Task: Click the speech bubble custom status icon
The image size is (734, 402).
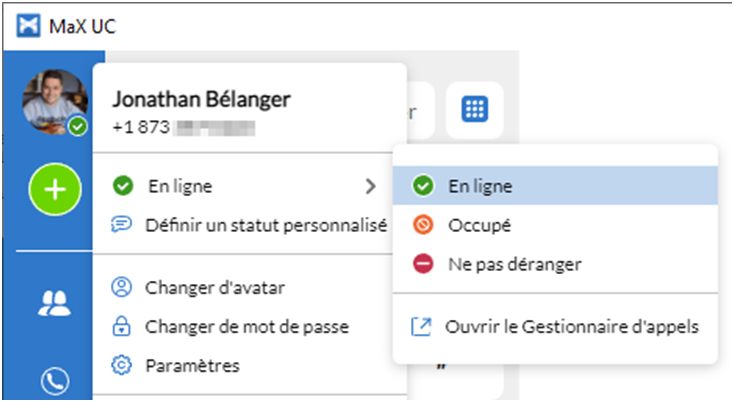Action: pyautogui.click(x=121, y=225)
